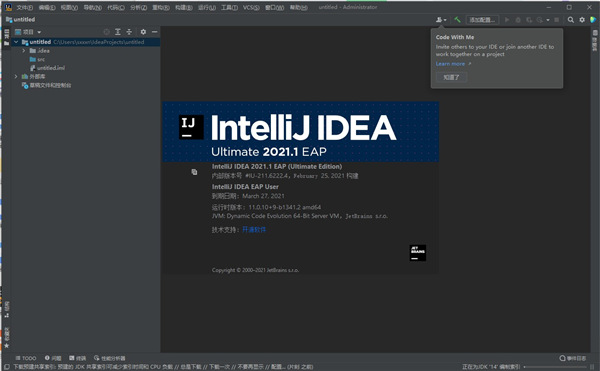
Task: Click the Run triangle icon in toolbar
Action: 507,20
